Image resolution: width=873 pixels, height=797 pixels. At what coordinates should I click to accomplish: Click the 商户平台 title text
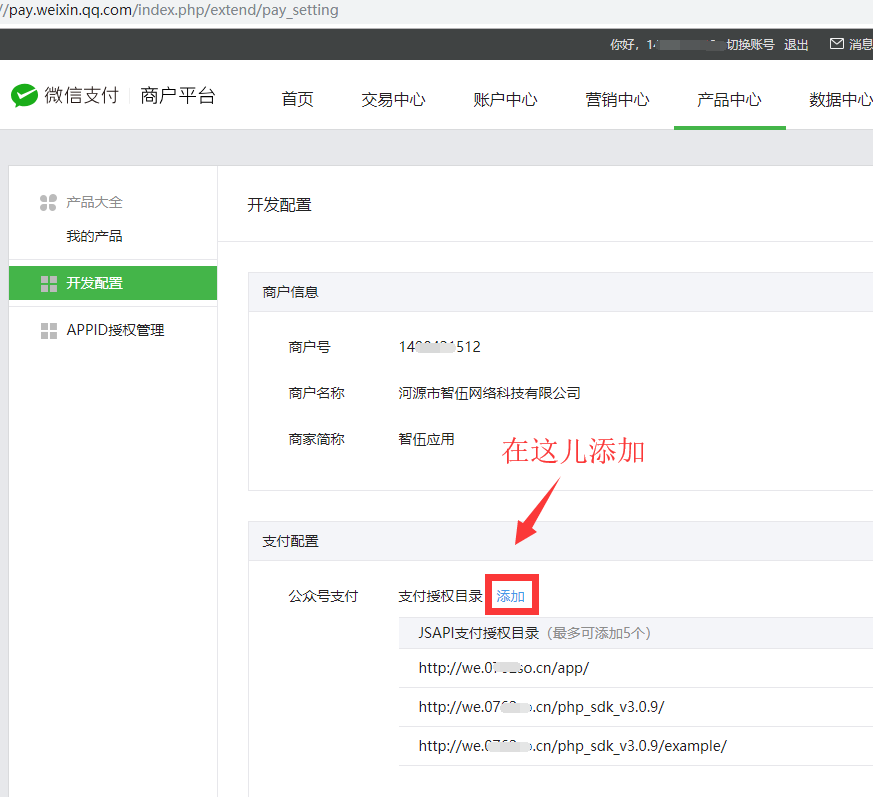pos(178,95)
